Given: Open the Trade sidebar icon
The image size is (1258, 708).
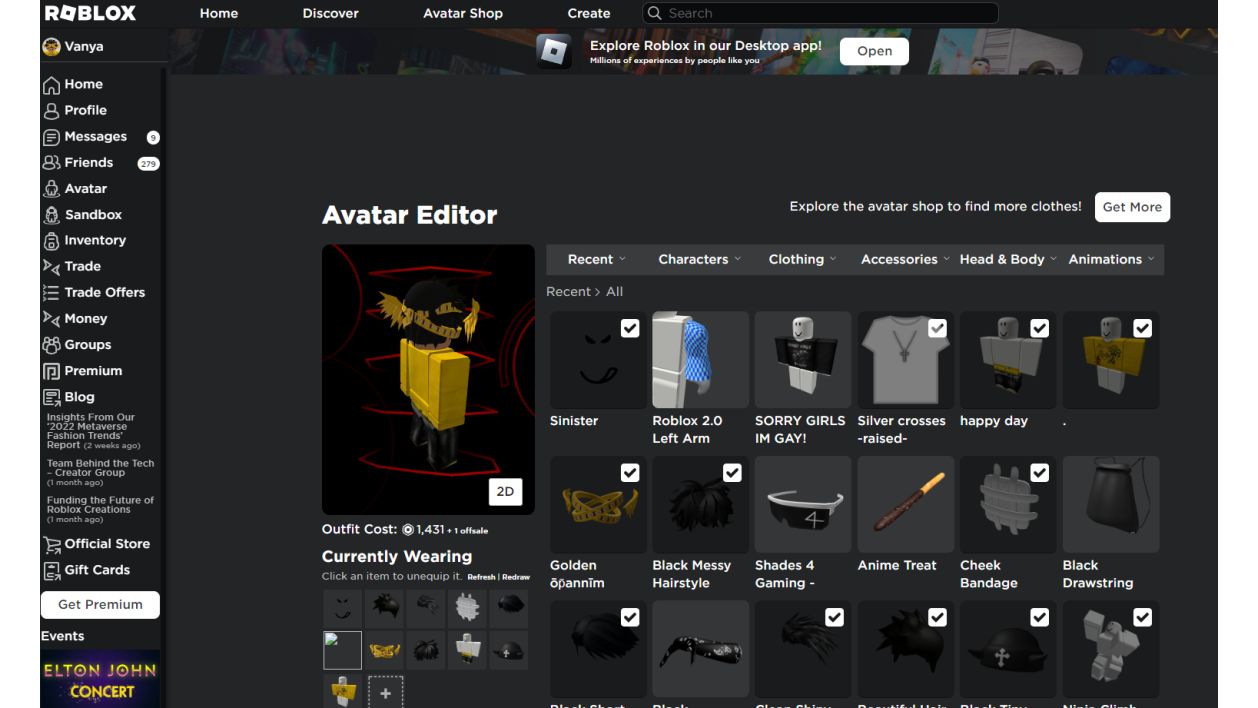Looking at the screenshot, I should click(x=51, y=267).
